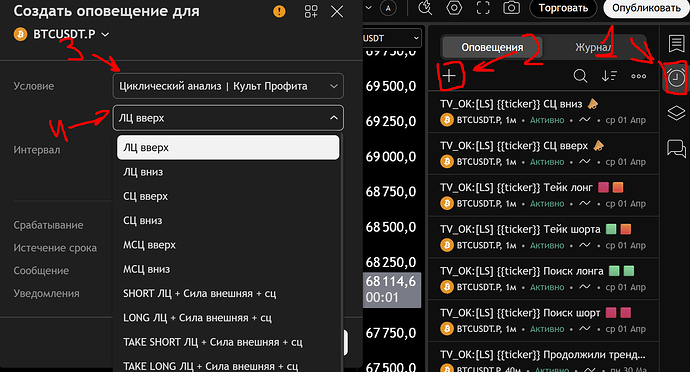This screenshot has width=690, height=372.
Task: Click Bitcoin icon on Поиск шорт alert
Action: (x=447, y=329)
